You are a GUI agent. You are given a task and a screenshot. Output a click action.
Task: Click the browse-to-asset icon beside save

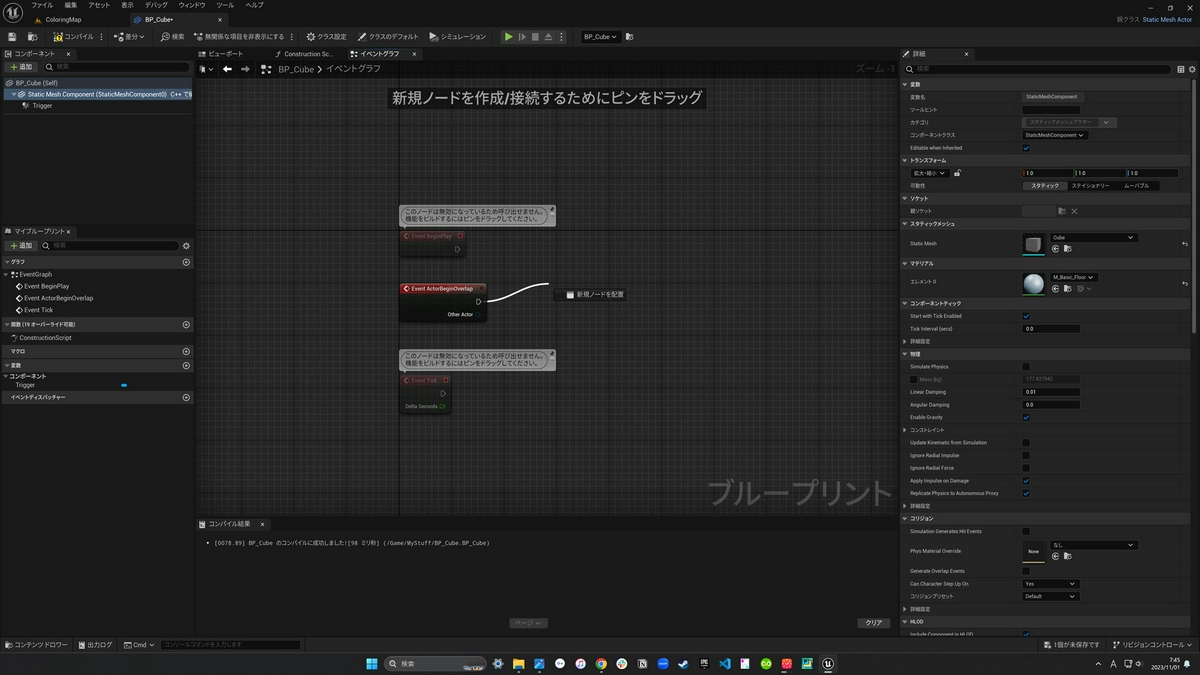34,37
